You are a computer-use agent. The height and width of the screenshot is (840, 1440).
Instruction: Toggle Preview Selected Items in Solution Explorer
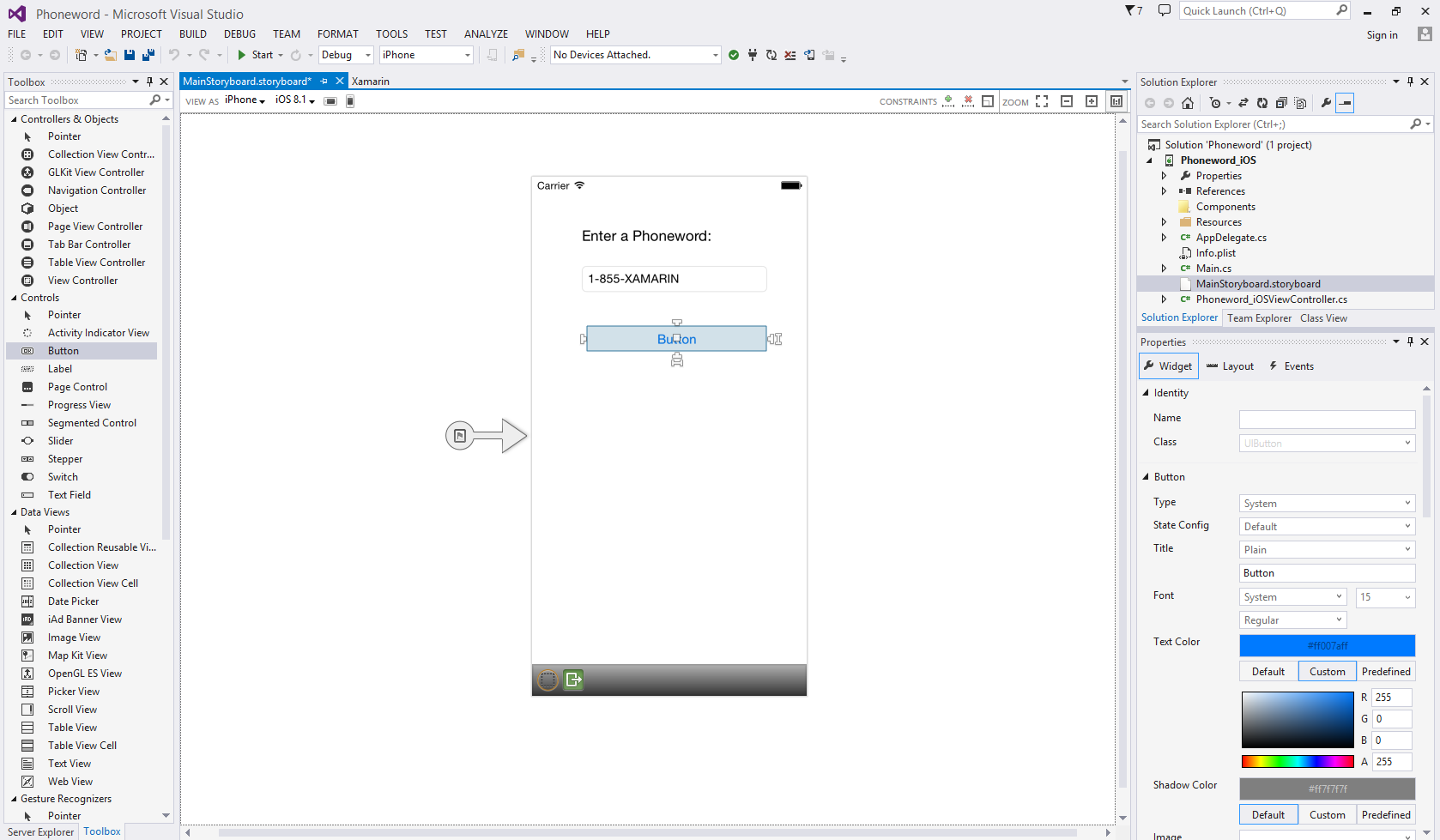pos(1345,103)
